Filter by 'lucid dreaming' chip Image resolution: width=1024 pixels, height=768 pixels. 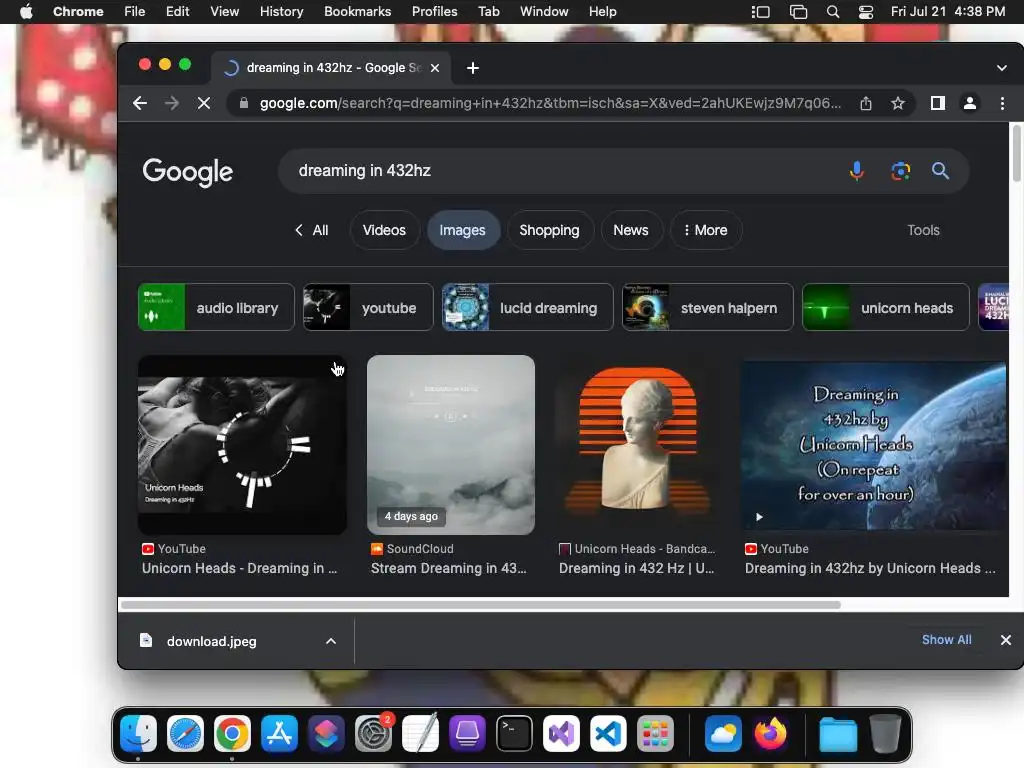click(528, 308)
